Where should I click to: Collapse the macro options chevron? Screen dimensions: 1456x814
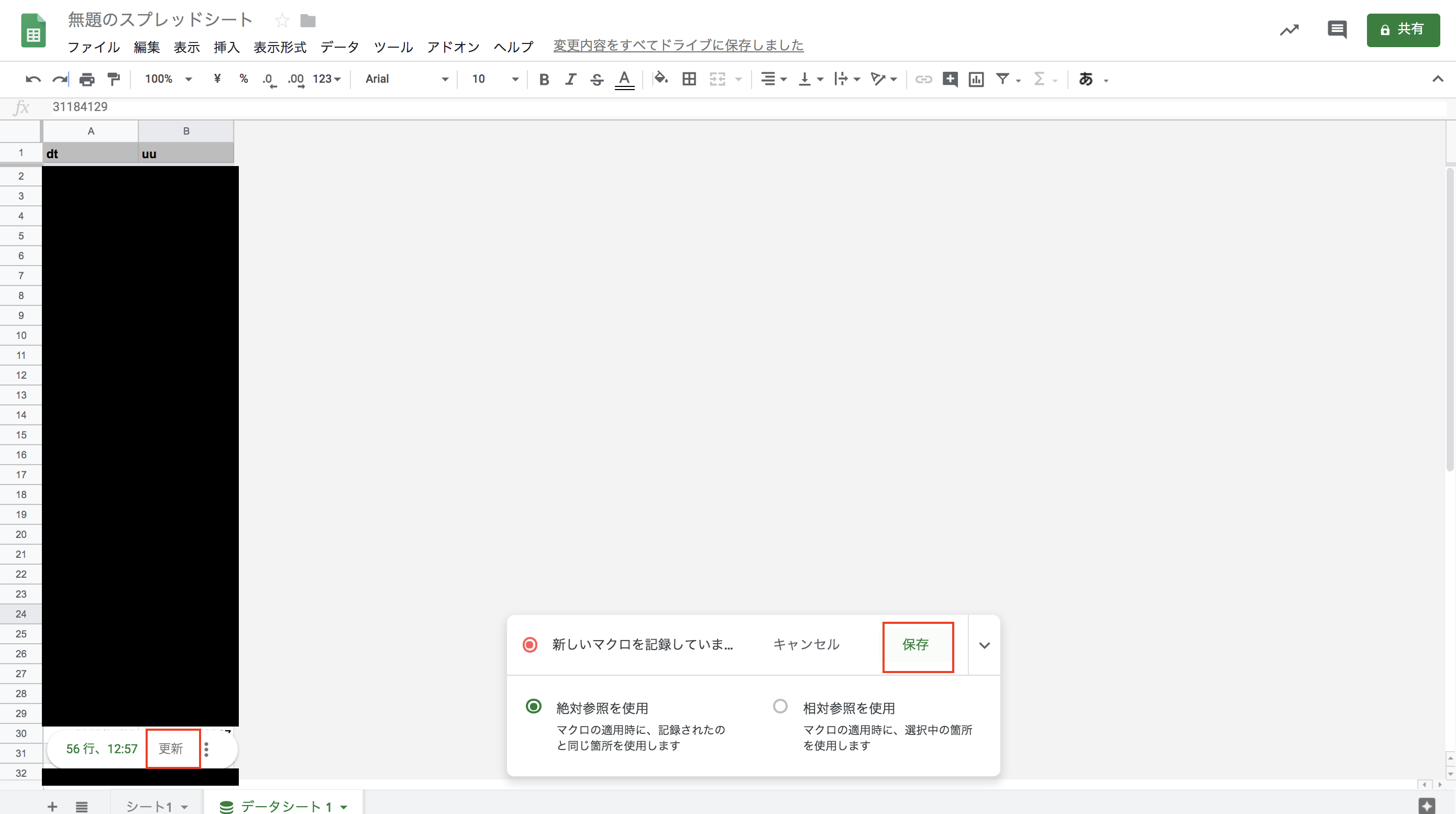[x=984, y=645]
